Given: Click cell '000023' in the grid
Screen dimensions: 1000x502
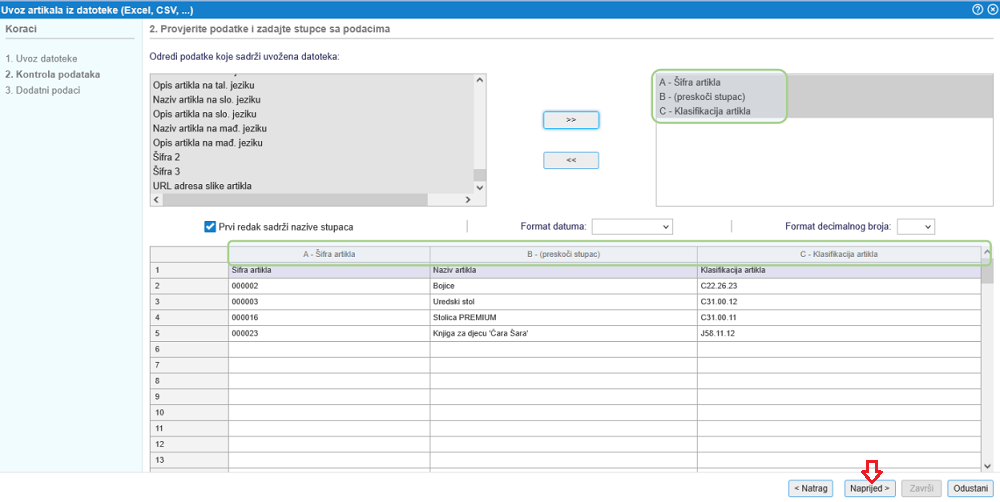Looking at the screenshot, I should click(x=329, y=333).
